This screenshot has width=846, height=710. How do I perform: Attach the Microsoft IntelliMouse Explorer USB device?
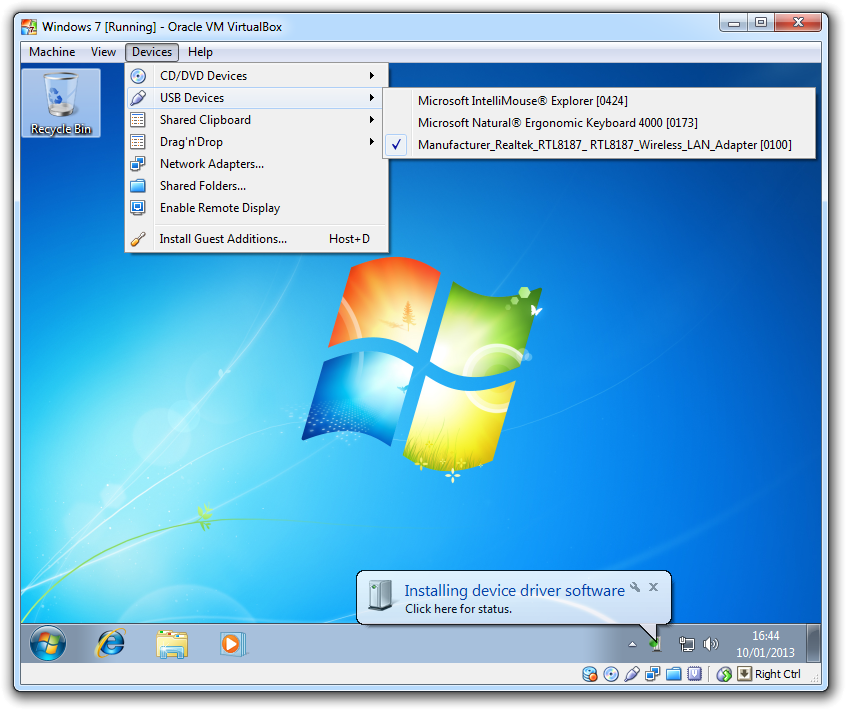[522, 101]
